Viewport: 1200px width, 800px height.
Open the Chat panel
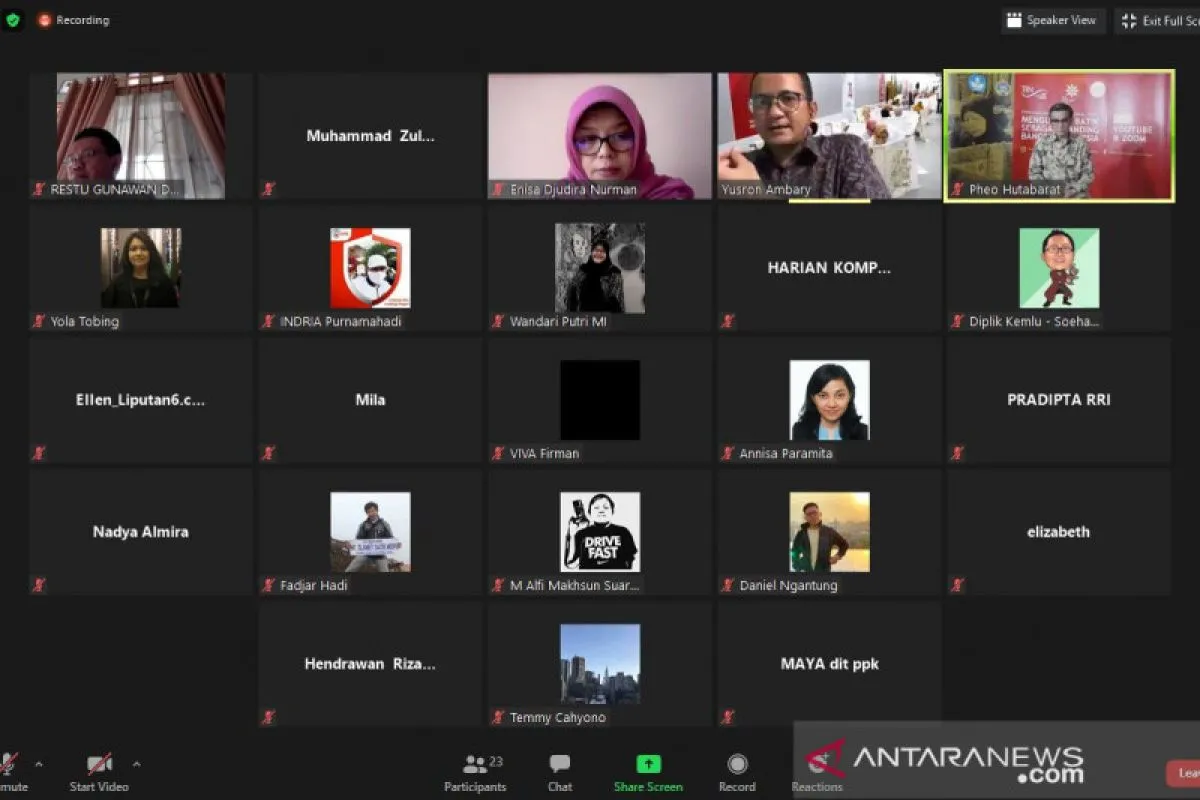point(560,765)
